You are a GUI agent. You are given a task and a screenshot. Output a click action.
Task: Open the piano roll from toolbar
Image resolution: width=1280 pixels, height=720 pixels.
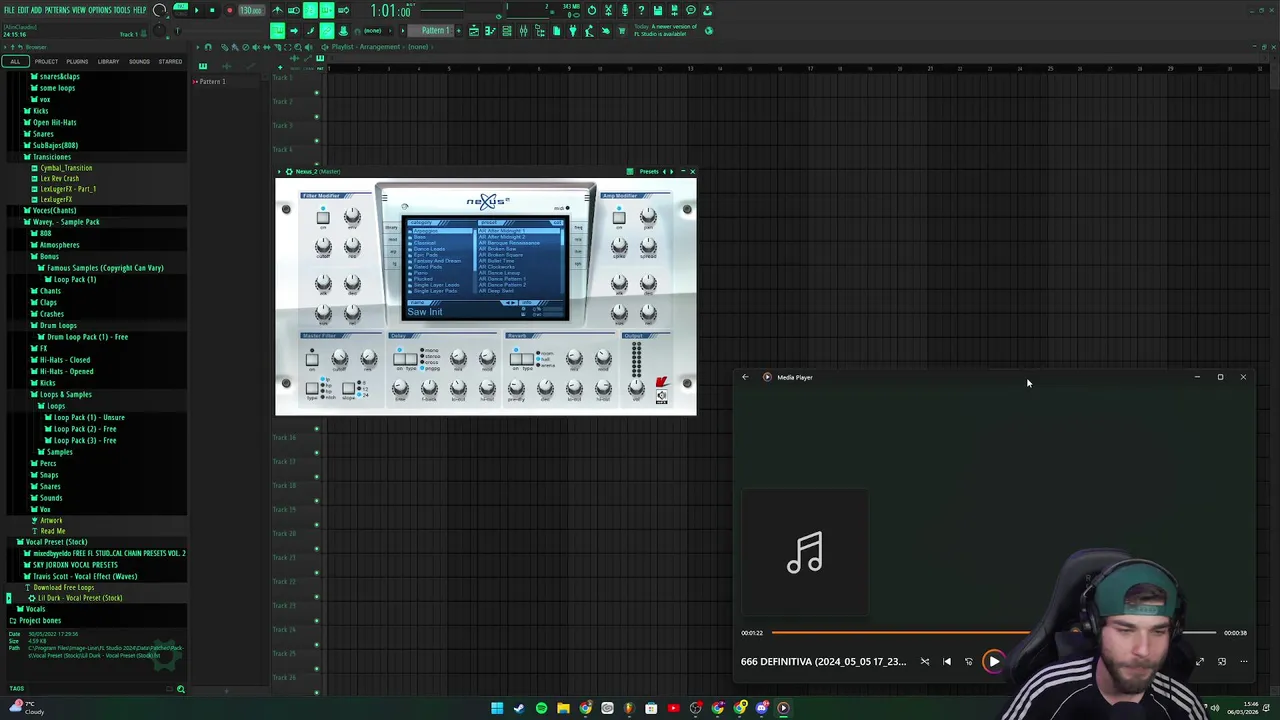(490, 31)
